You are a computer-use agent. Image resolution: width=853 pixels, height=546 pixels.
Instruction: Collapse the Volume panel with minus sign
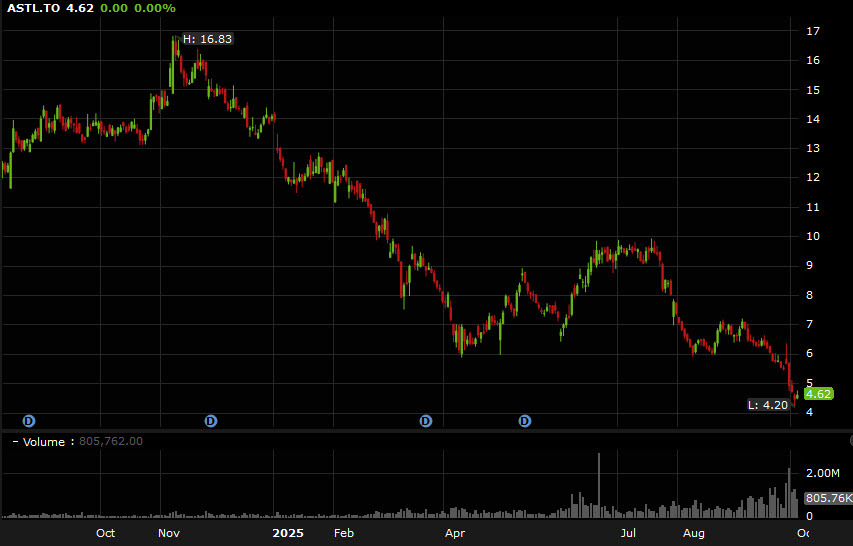[x=14, y=442]
